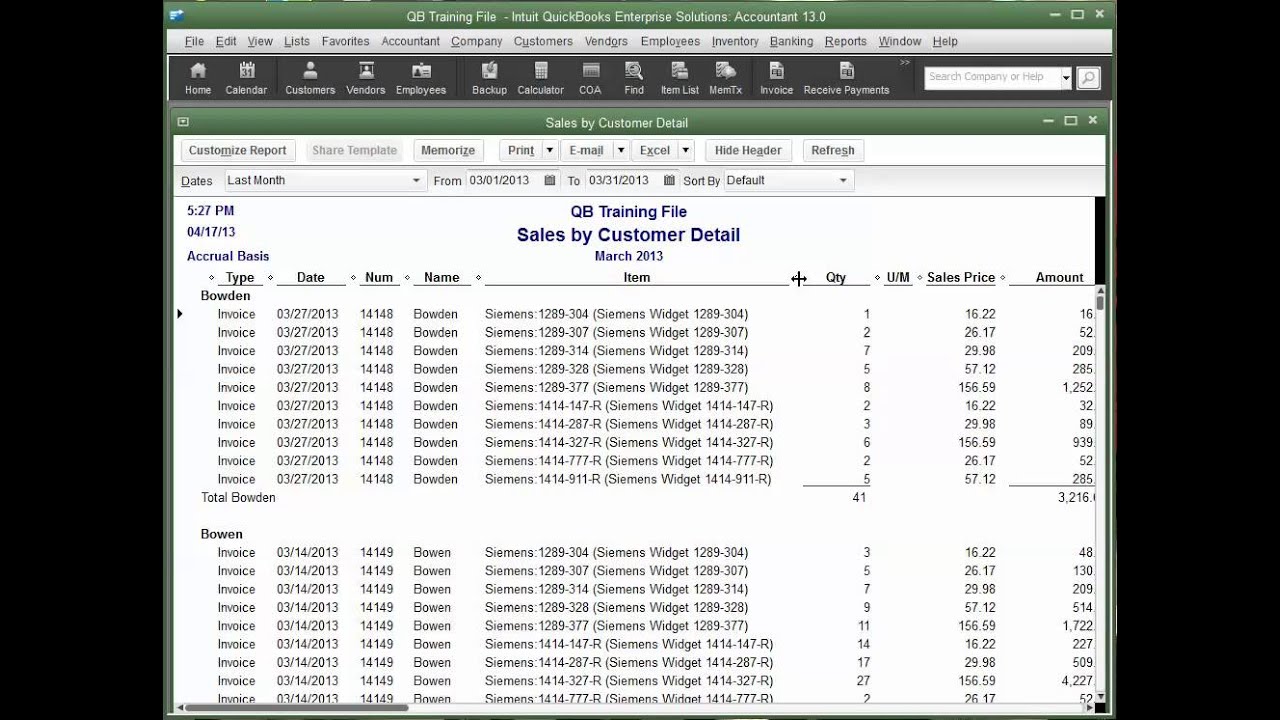The image size is (1280, 720).
Task: Open the MemTx toolbar icon
Action: tap(726, 78)
